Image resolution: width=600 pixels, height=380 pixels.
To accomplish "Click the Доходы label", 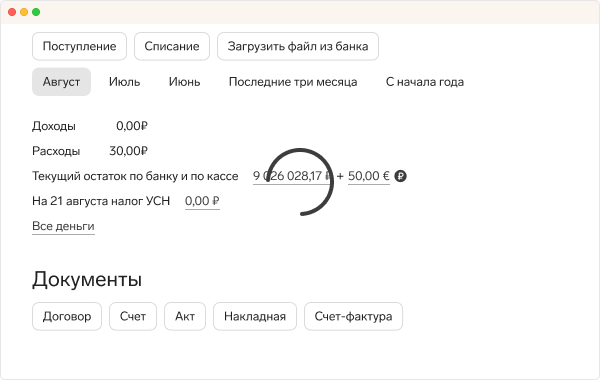I will tap(54, 126).
